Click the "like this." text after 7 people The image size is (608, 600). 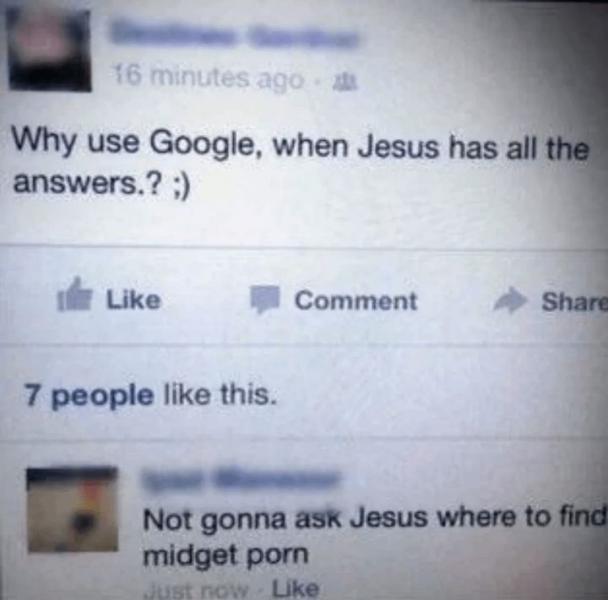pos(221,395)
